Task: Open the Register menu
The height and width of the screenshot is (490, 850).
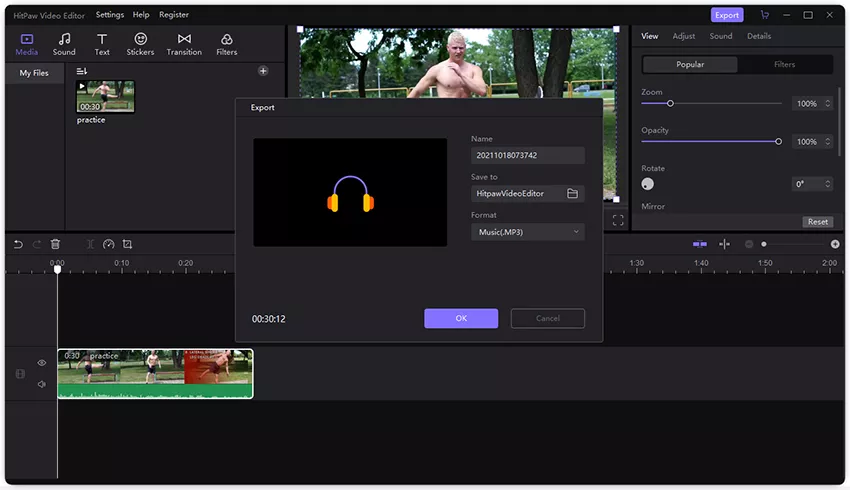Action: [173, 15]
